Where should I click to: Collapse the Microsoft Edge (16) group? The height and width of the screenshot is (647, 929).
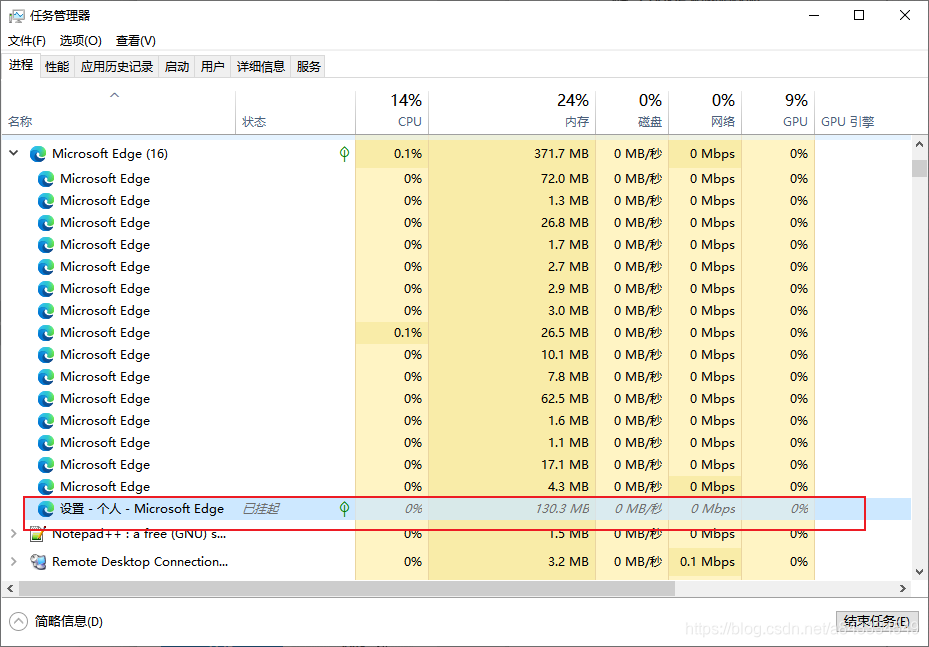14,153
